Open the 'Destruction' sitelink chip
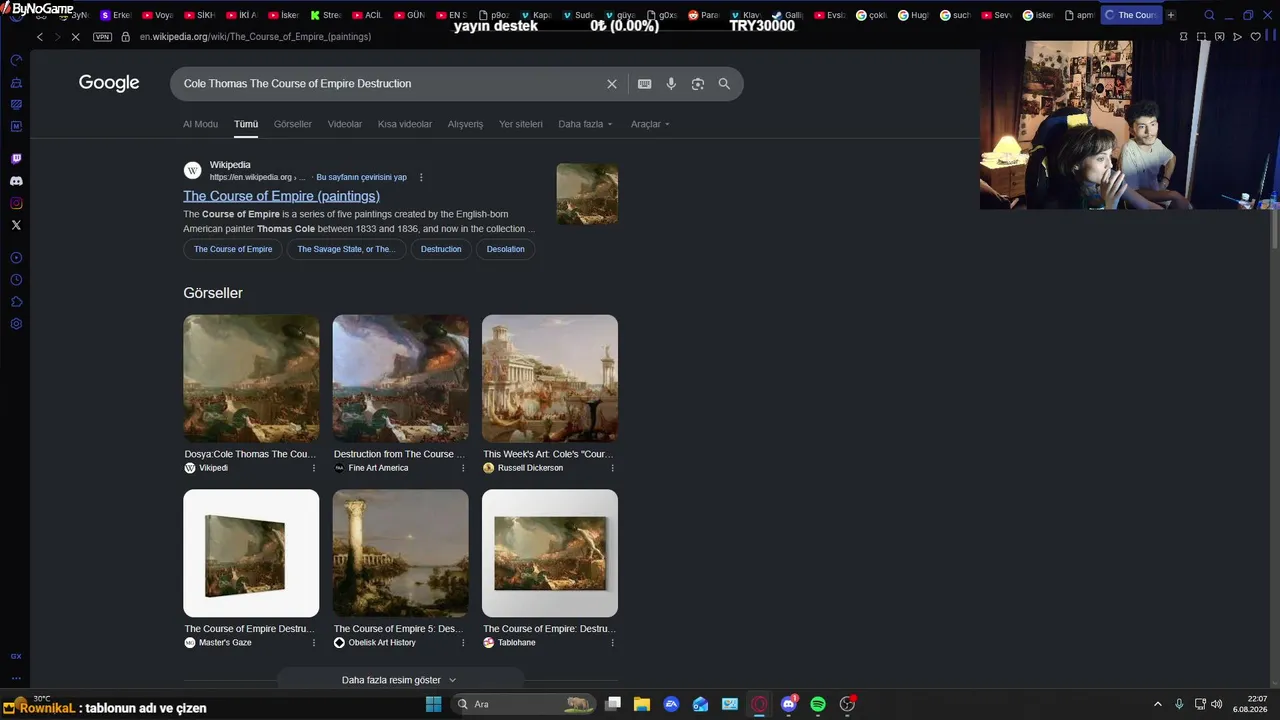Viewport: 1280px width, 720px height. tap(441, 249)
